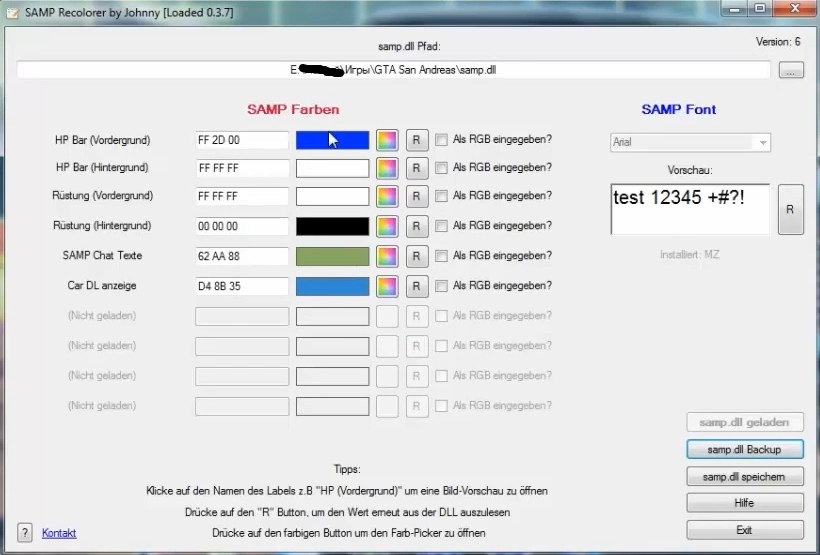This screenshot has width=820, height=555.
Task: Enable RGB input for Rüstung (Vordergrund)
Action: [441, 196]
